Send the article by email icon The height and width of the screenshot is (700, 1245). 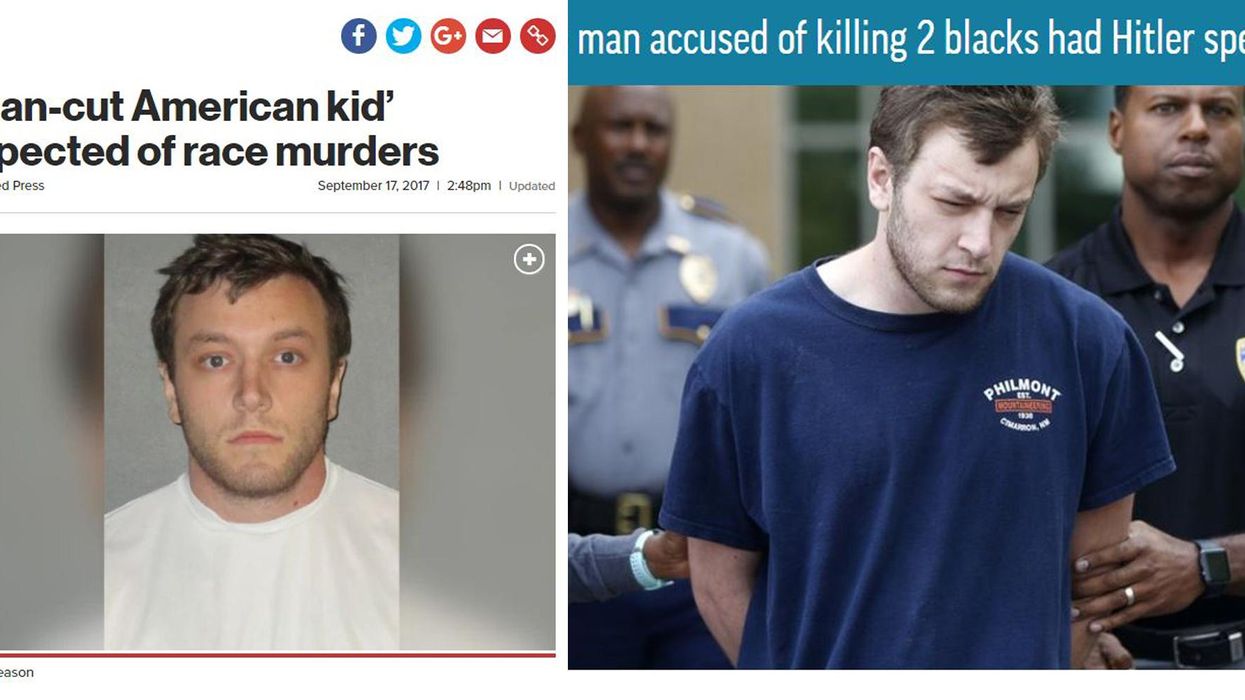[493, 36]
